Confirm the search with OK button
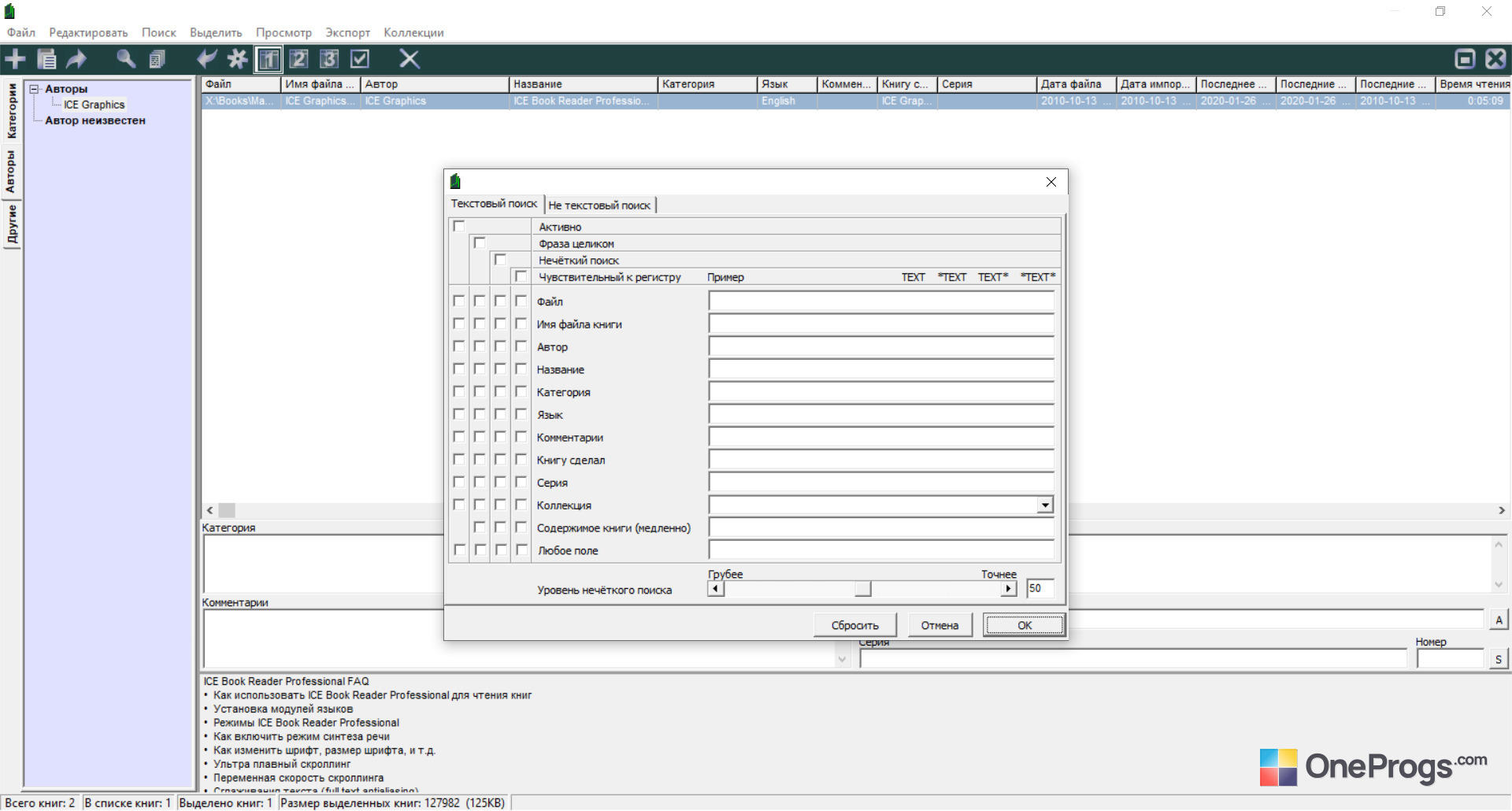 coord(1025,625)
